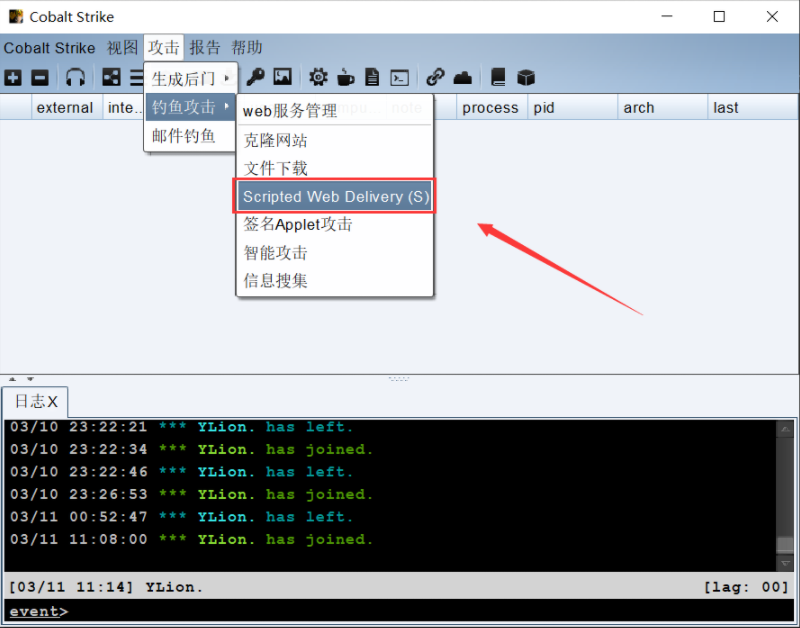Select 签名Applet攻击 entry

point(335,224)
